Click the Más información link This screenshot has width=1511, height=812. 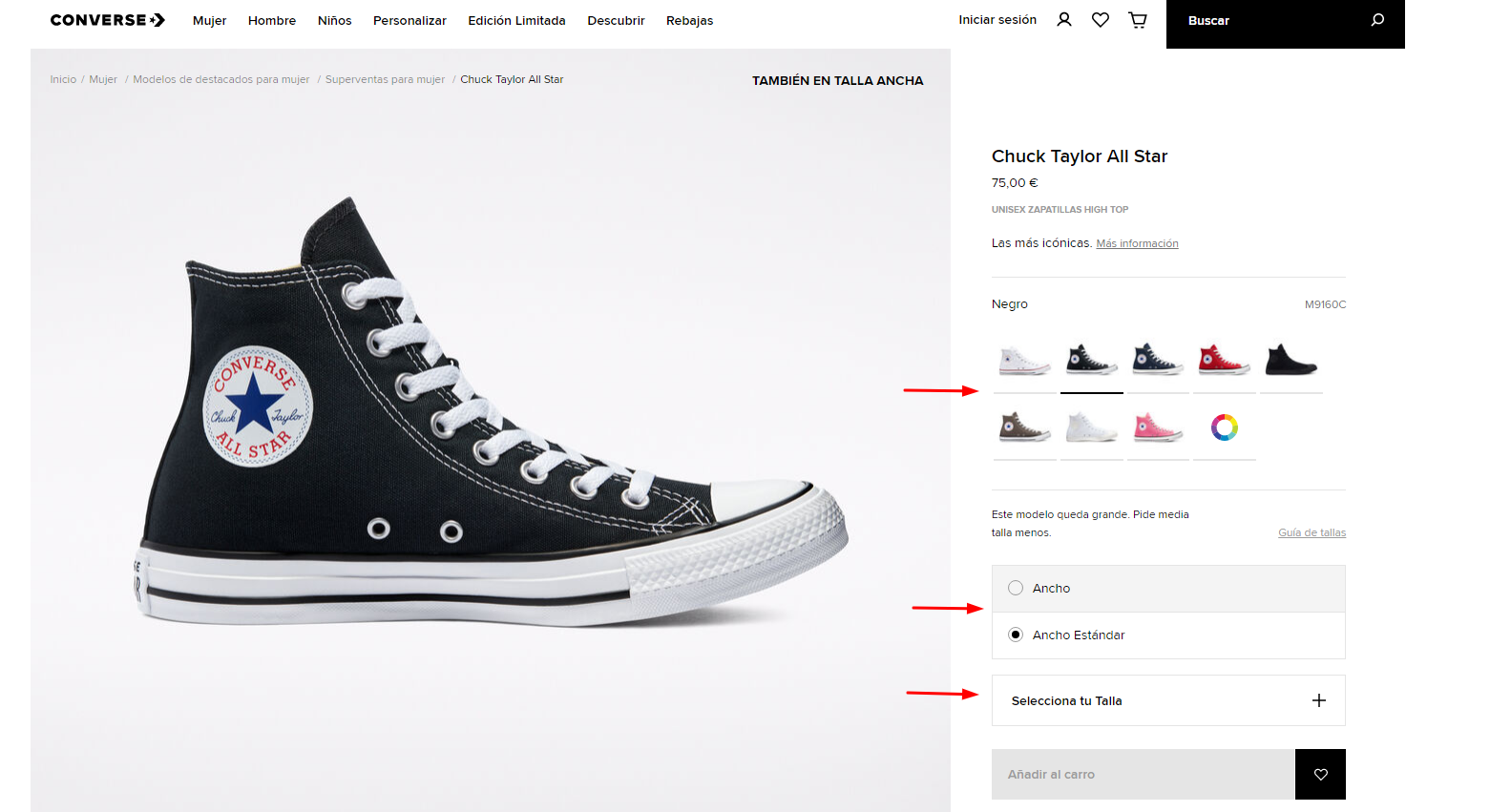click(x=1137, y=243)
